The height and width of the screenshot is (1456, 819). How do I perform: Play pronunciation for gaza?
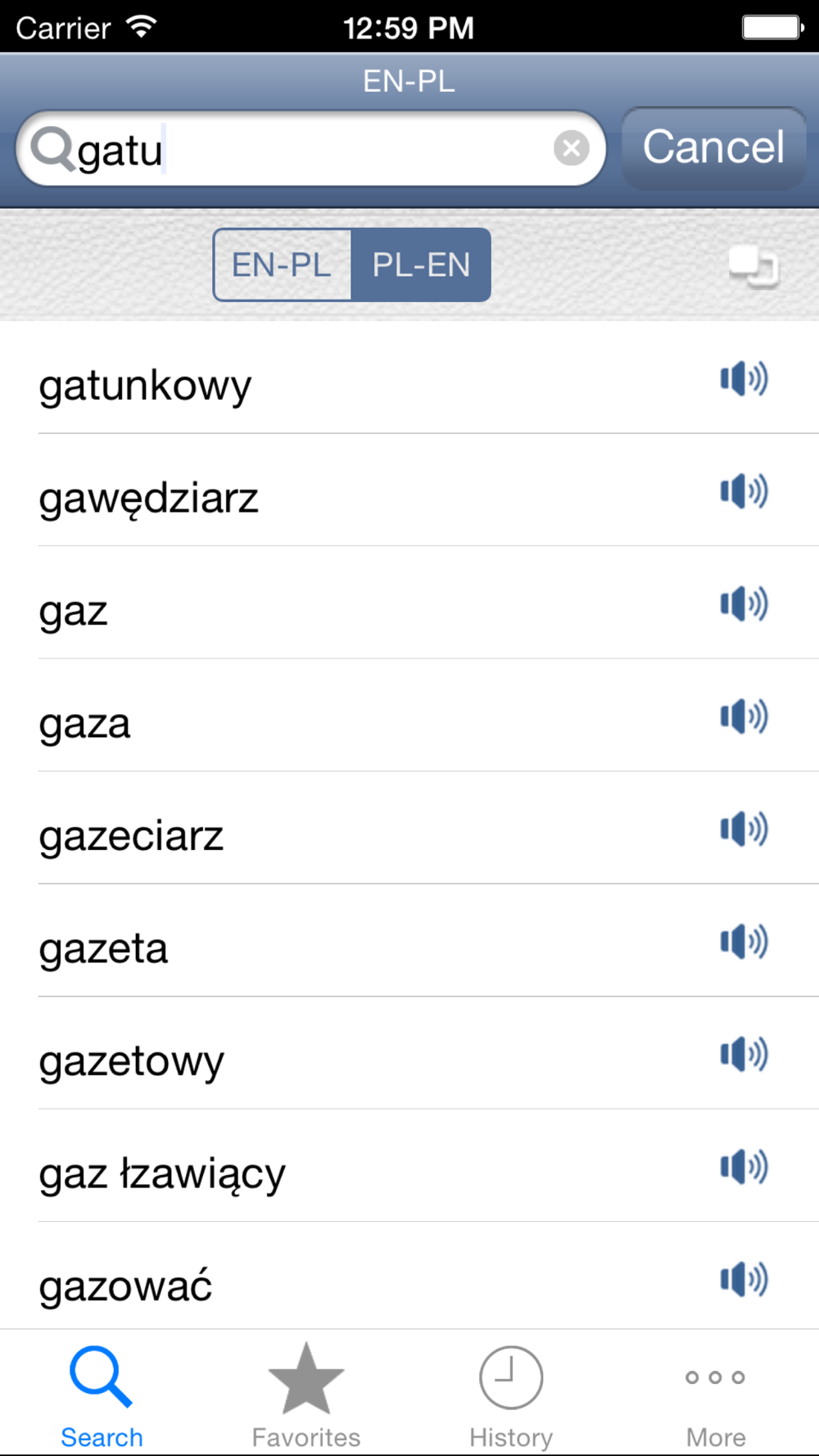click(744, 717)
